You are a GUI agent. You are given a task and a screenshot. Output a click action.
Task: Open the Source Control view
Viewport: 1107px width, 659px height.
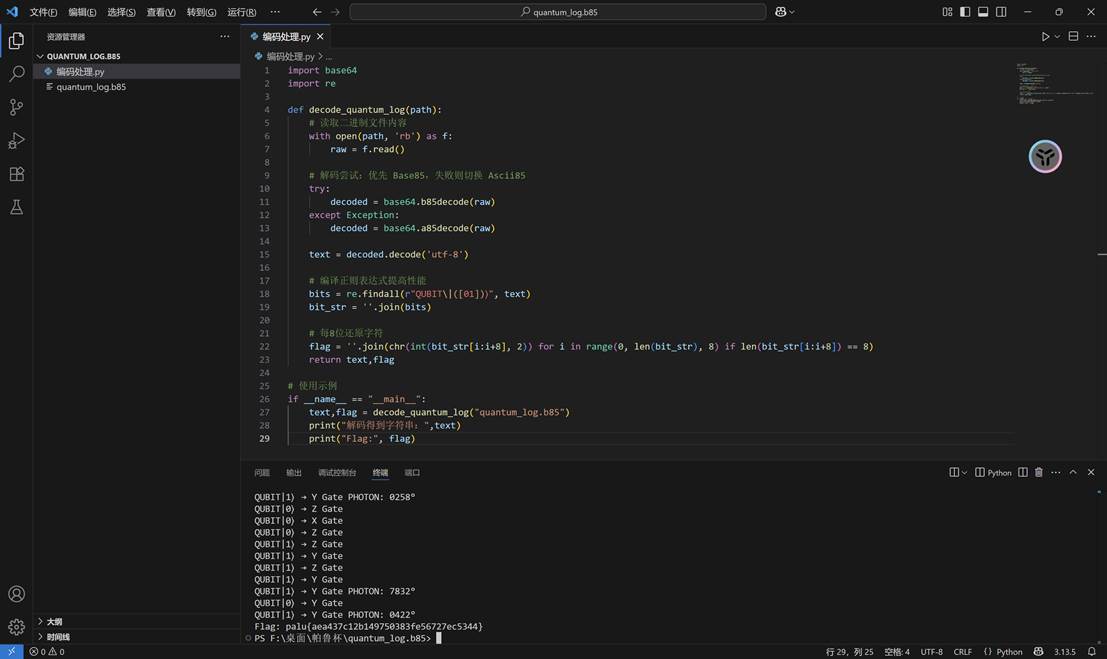coord(15,107)
